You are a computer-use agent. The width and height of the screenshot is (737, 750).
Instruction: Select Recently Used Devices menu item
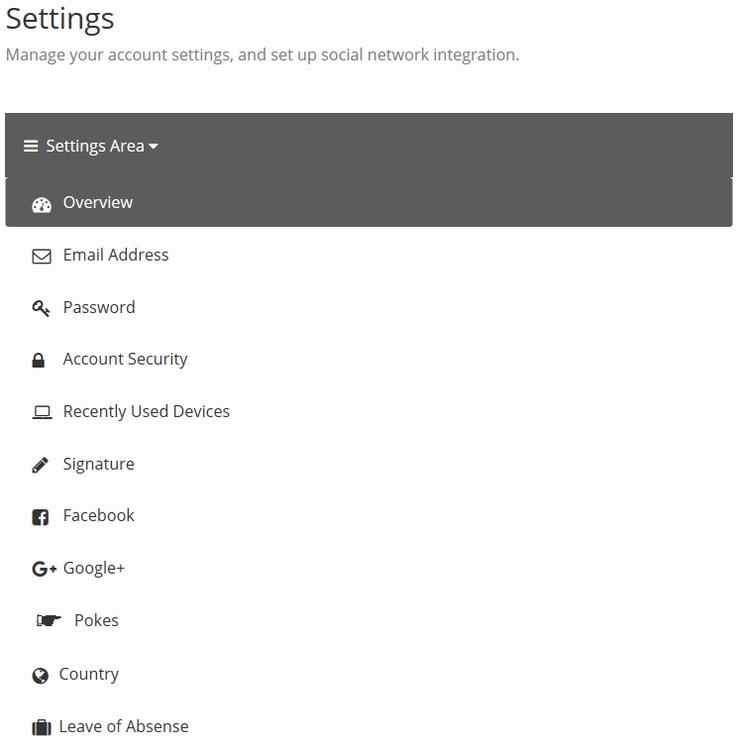click(x=146, y=411)
